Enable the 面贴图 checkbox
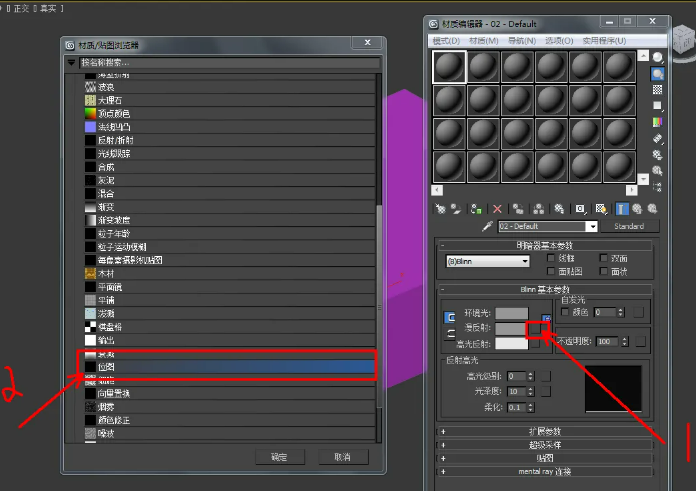The image size is (696, 491). [x=551, y=271]
